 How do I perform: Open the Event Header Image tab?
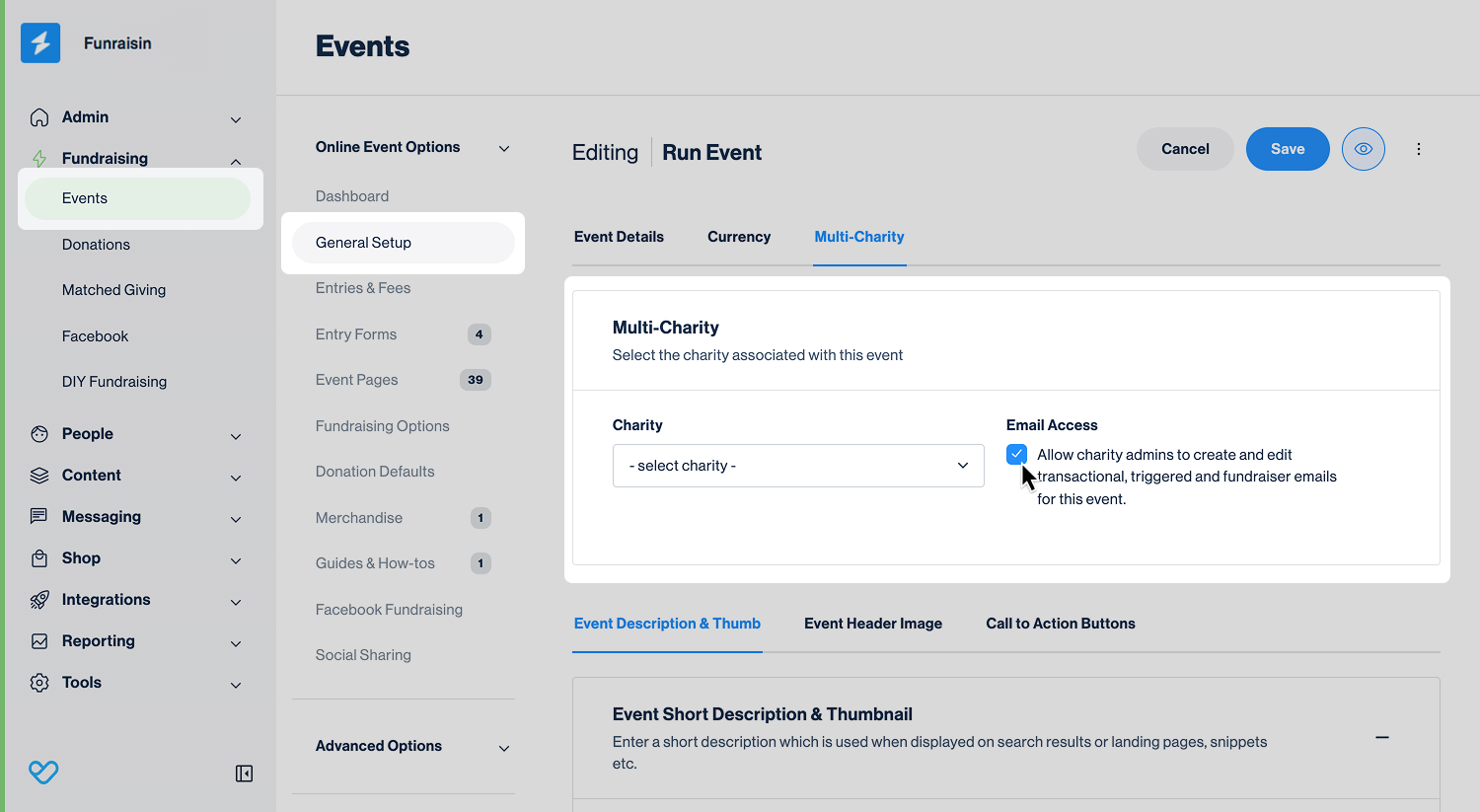click(x=873, y=624)
